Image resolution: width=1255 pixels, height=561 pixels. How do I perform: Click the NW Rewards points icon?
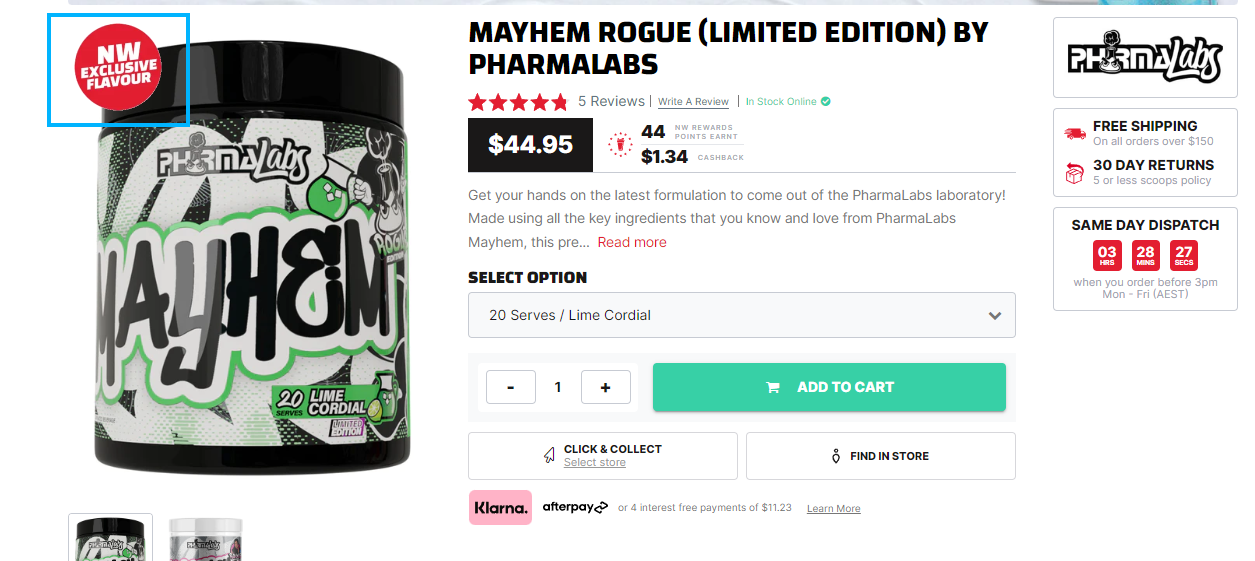(x=620, y=145)
